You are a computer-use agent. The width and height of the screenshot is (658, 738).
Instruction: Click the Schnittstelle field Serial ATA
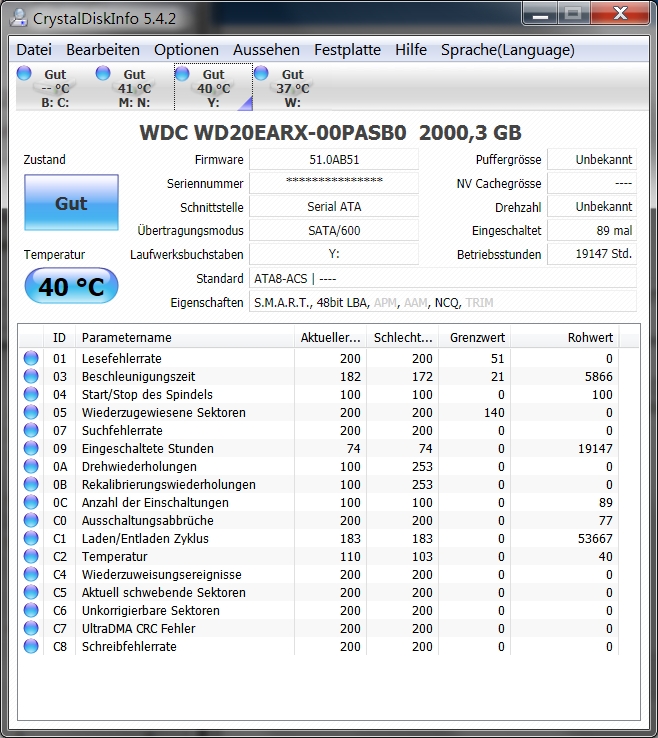point(334,207)
